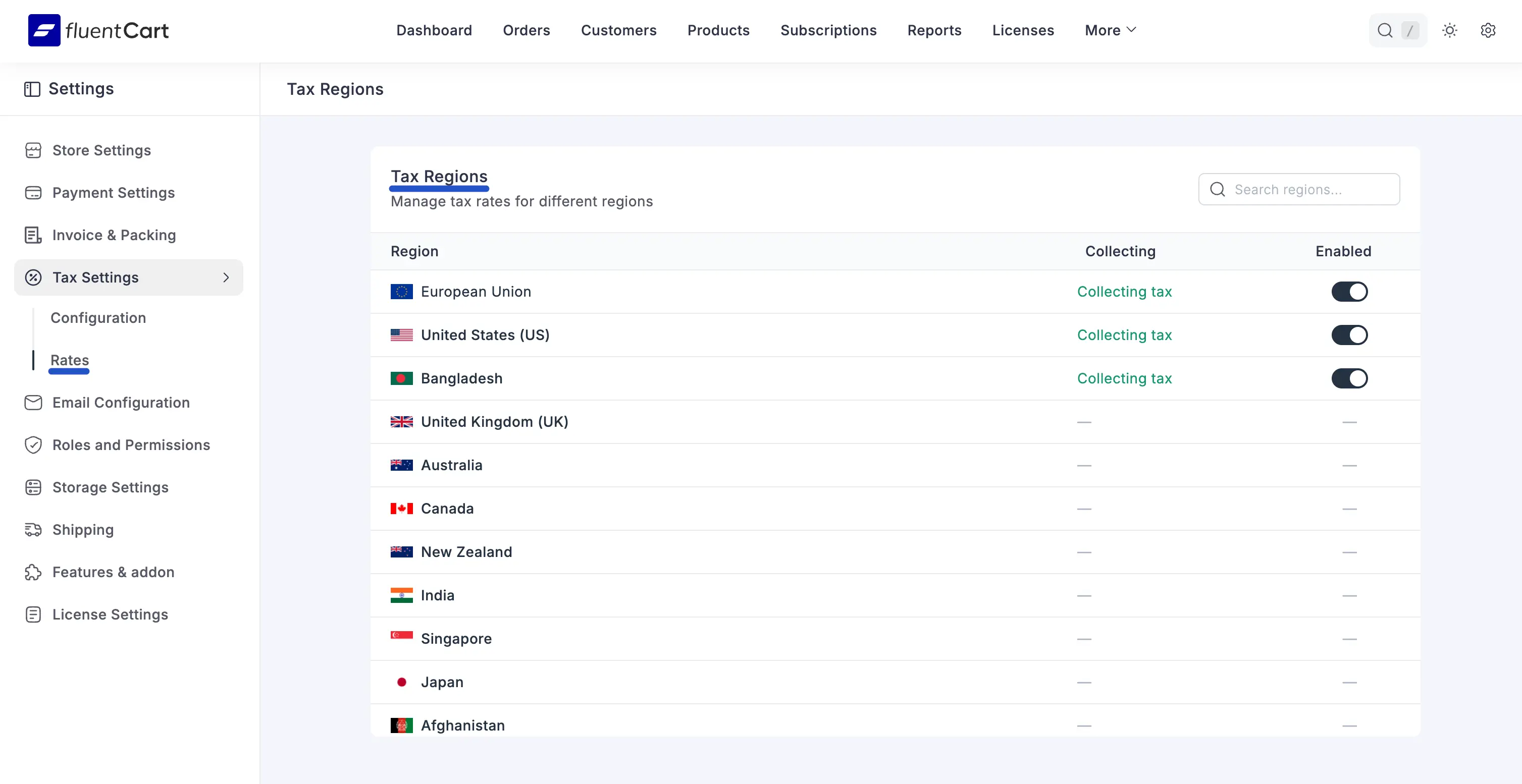The height and width of the screenshot is (784, 1522).
Task: Click the Enabled column header
Action: [1343, 251]
